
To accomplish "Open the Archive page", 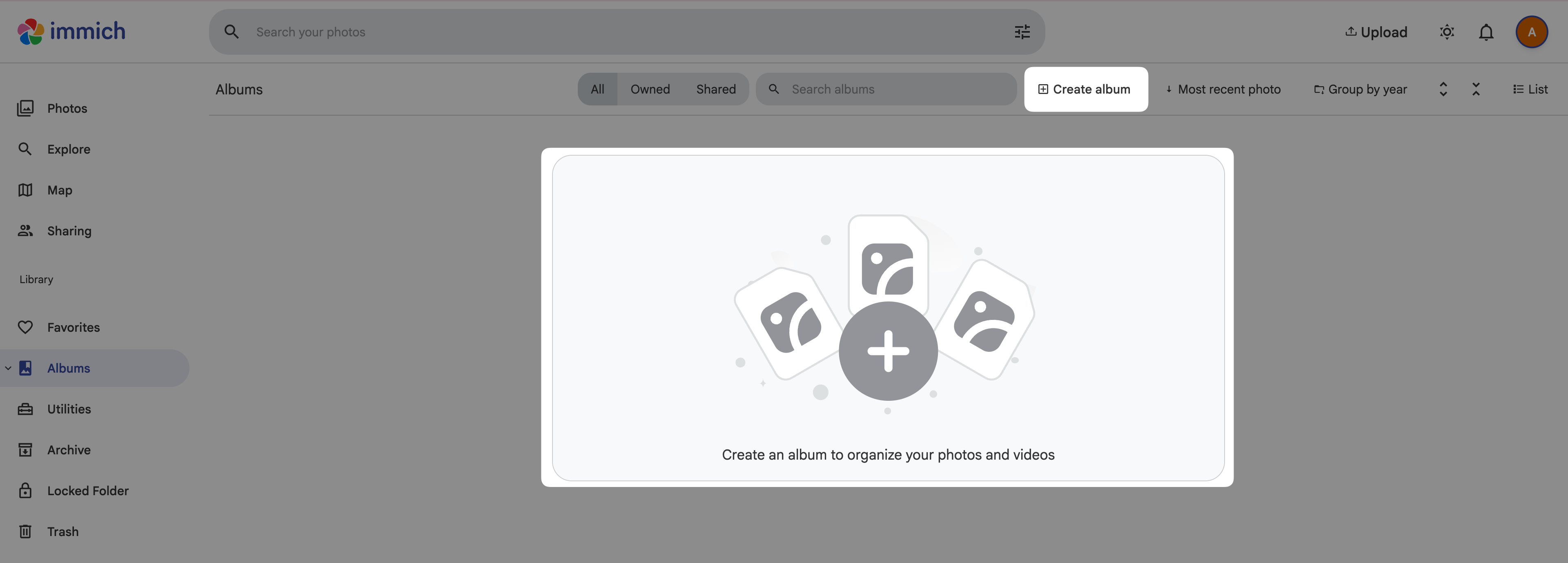I will 69,450.
